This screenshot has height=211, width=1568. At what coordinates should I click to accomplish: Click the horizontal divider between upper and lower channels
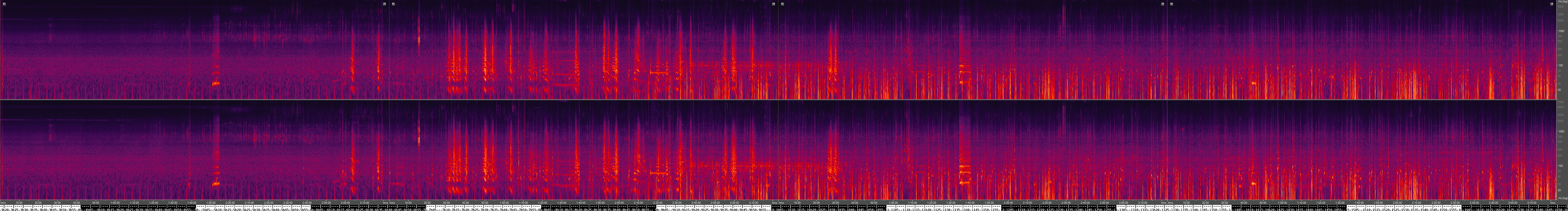[779, 100]
